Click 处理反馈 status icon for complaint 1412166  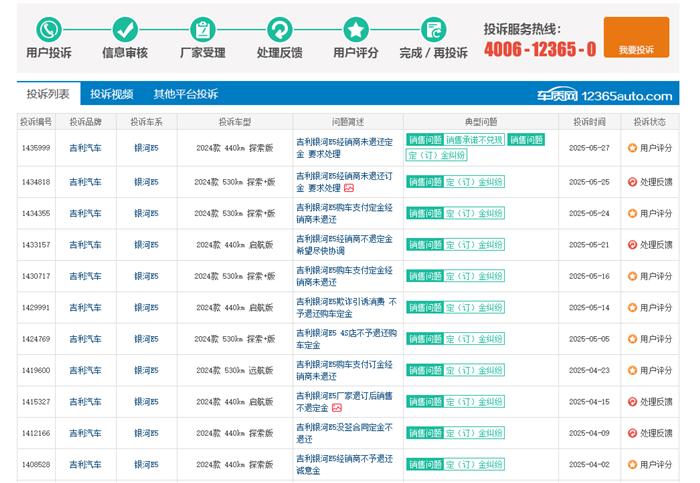coord(632,433)
